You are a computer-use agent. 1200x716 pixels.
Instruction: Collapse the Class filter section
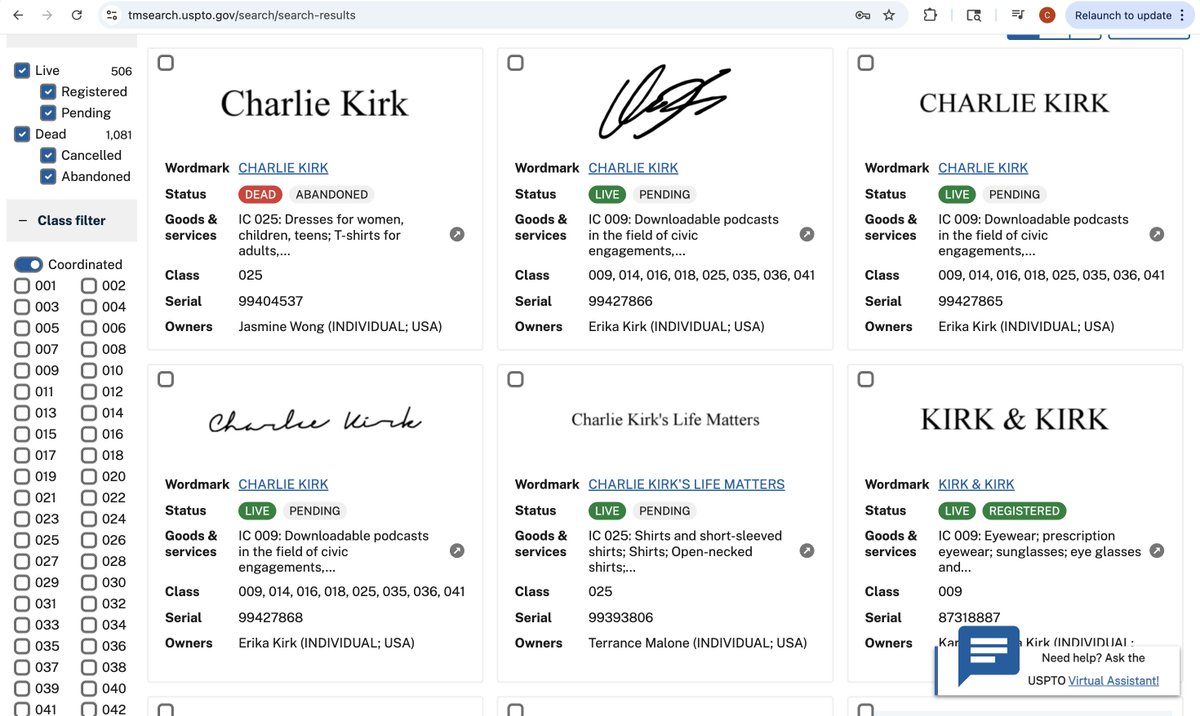pos(71,220)
